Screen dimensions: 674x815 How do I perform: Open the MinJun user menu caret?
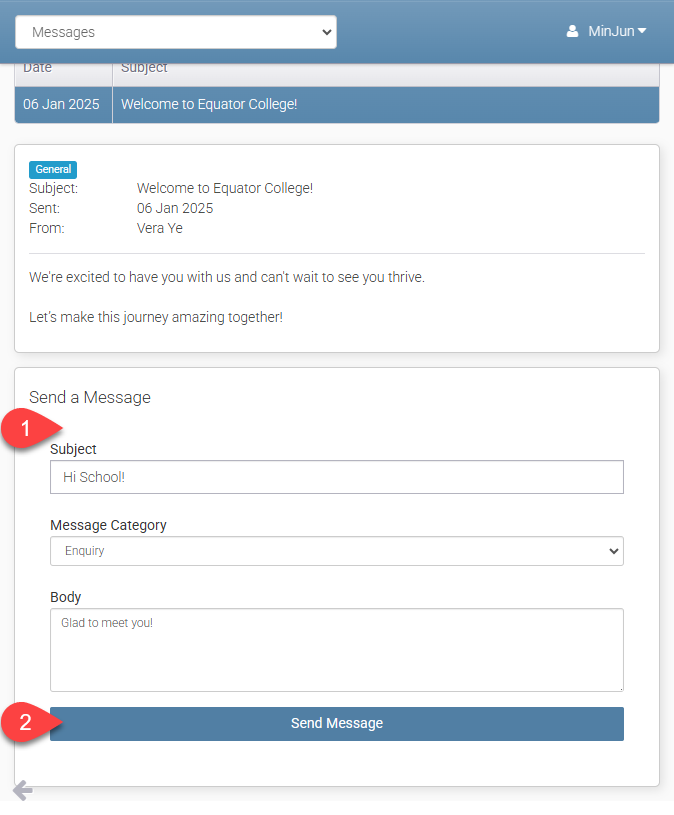[x=642, y=31]
